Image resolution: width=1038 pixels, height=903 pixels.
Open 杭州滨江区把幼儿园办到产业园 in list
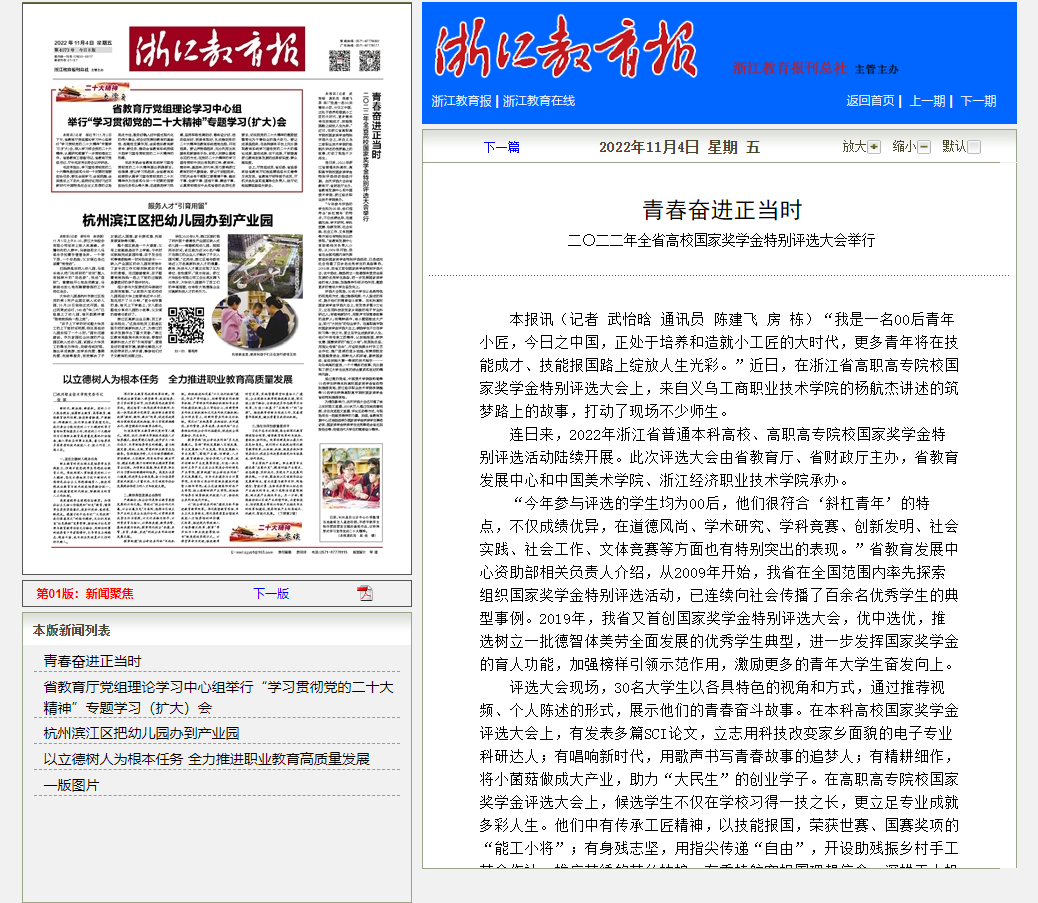[x=141, y=733]
